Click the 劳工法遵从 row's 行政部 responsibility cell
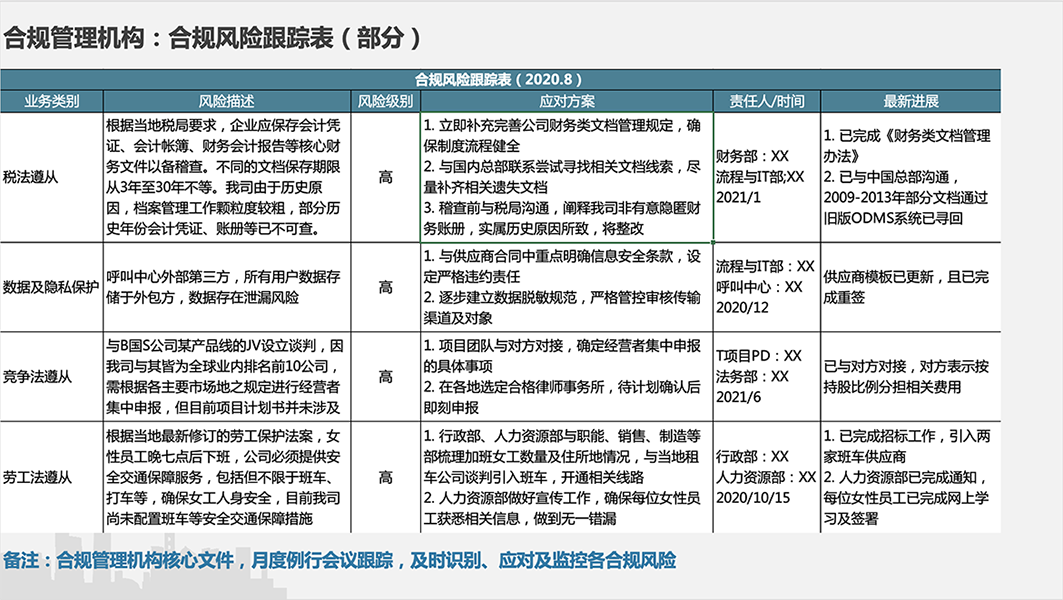1063x600 pixels. click(767, 477)
